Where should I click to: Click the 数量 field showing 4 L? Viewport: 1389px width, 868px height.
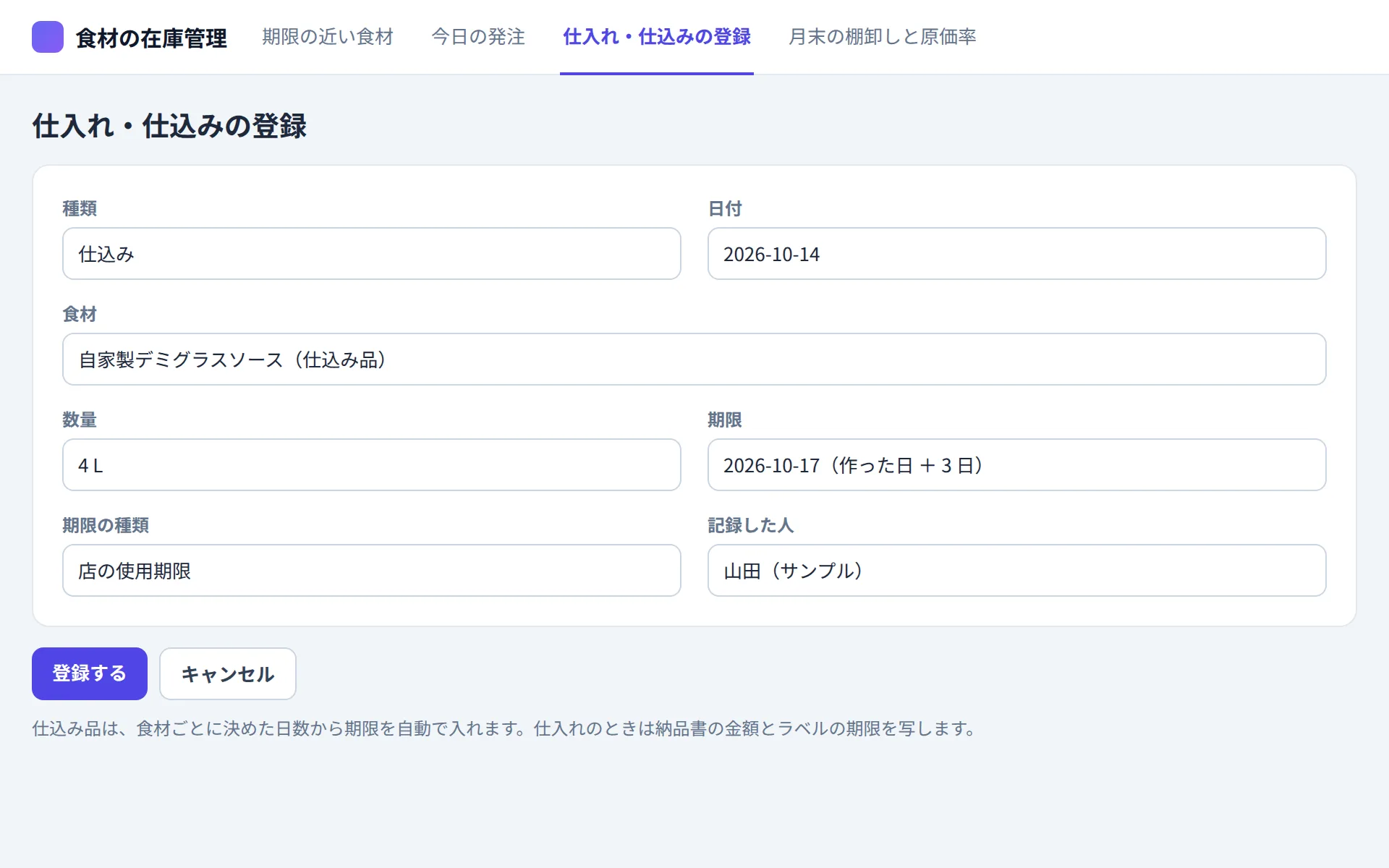(x=372, y=465)
